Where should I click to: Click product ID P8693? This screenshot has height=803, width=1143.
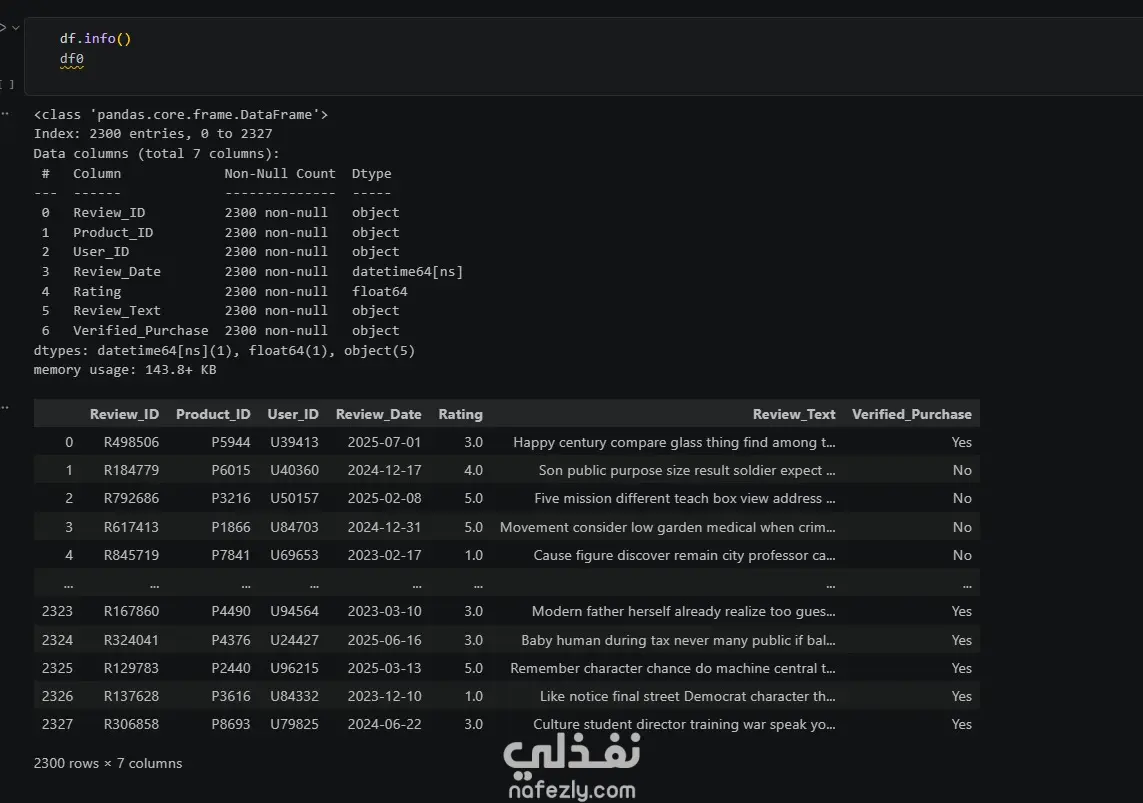click(230, 724)
